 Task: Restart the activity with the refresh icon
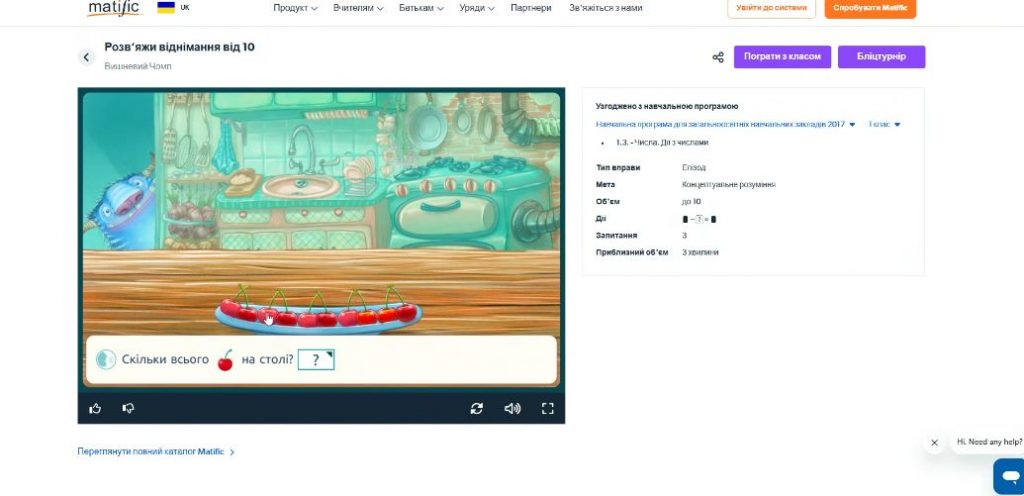[x=477, y=408]
